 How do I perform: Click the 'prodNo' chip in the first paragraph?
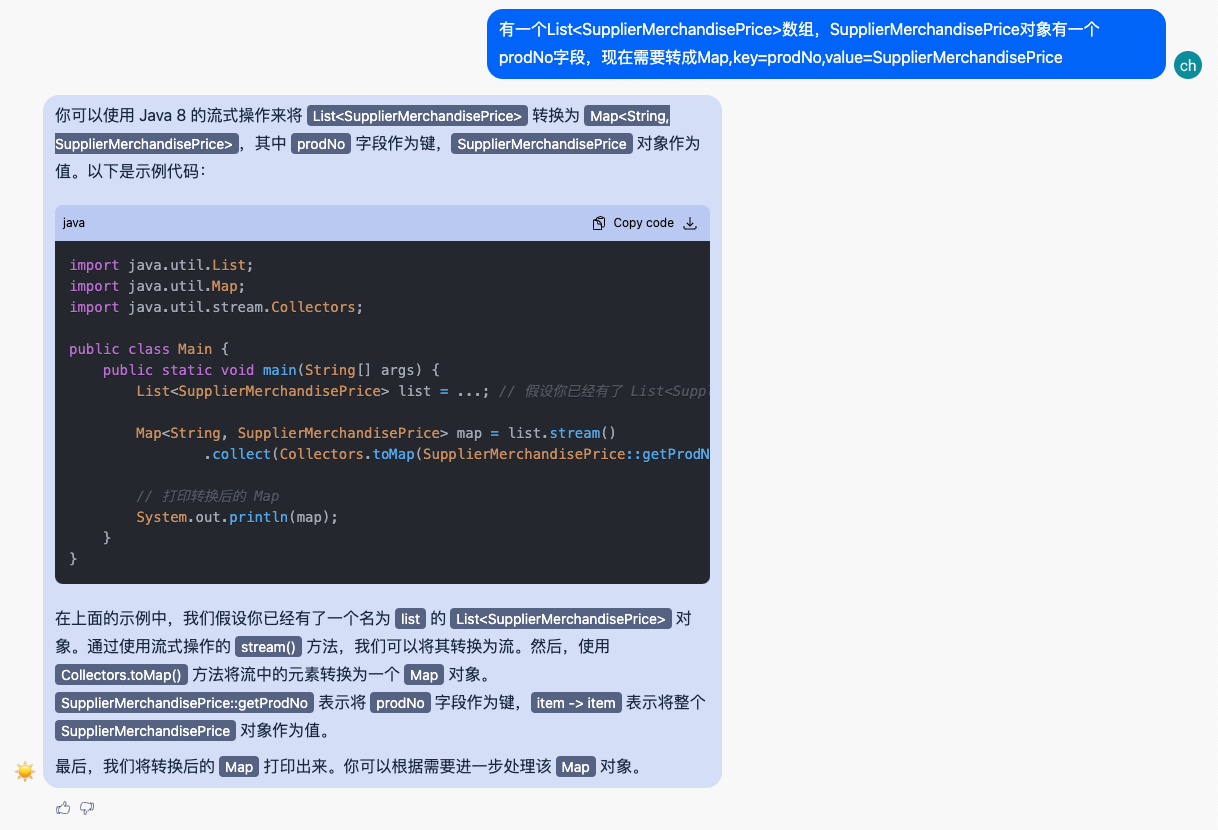tap(321, 144)
